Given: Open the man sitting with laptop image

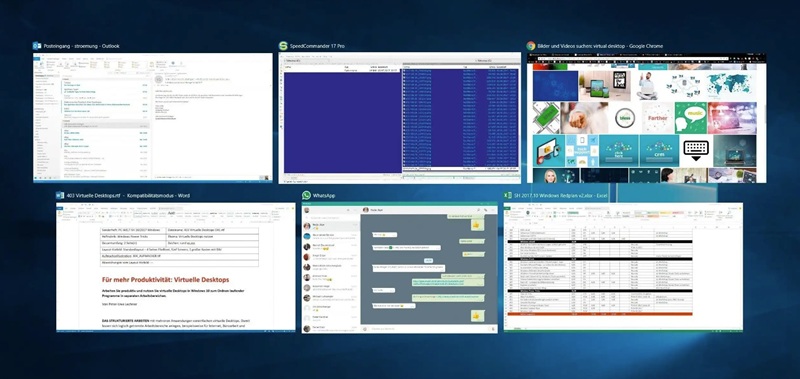Looking at the screenshot, I should (x=648, y=85).
